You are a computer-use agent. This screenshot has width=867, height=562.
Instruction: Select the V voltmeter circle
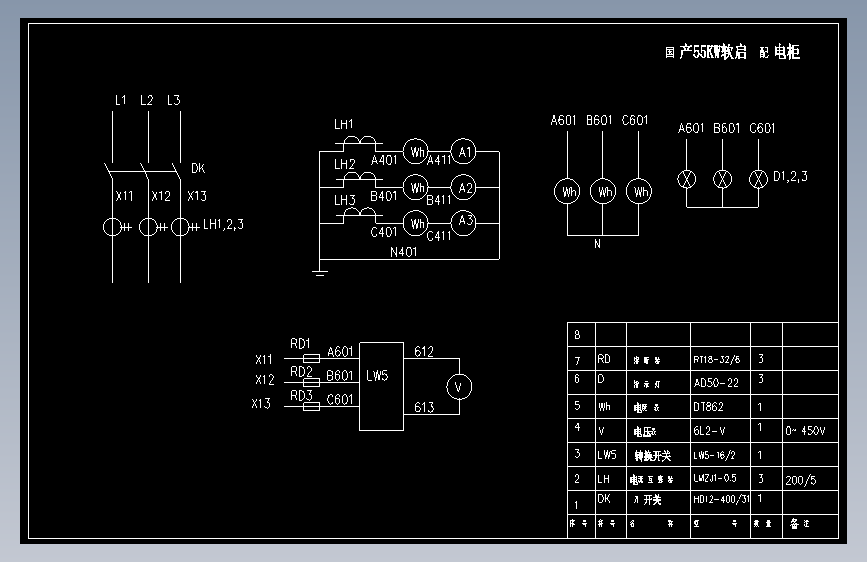pos(459,387)
